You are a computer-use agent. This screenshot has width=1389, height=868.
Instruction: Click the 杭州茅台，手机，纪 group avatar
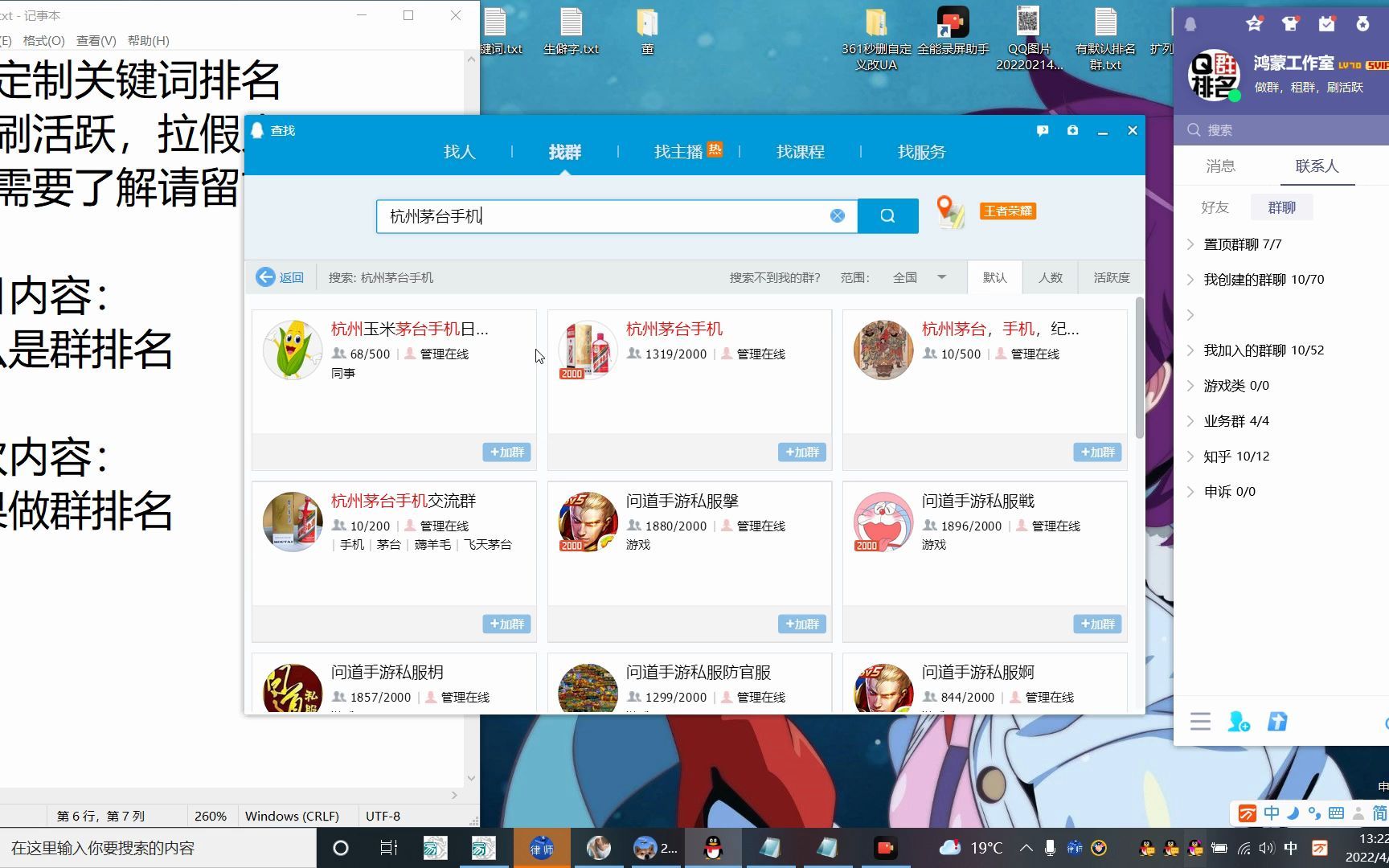coord(883,350)
